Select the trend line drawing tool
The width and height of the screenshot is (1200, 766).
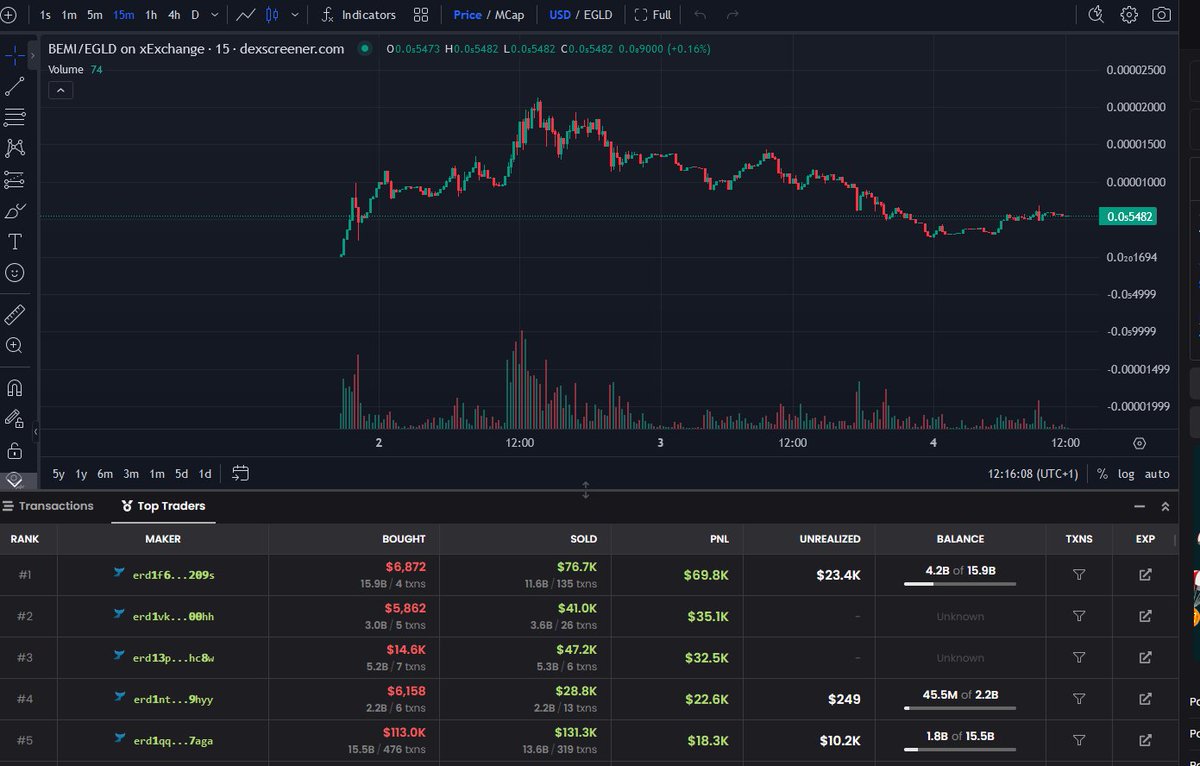15,85
